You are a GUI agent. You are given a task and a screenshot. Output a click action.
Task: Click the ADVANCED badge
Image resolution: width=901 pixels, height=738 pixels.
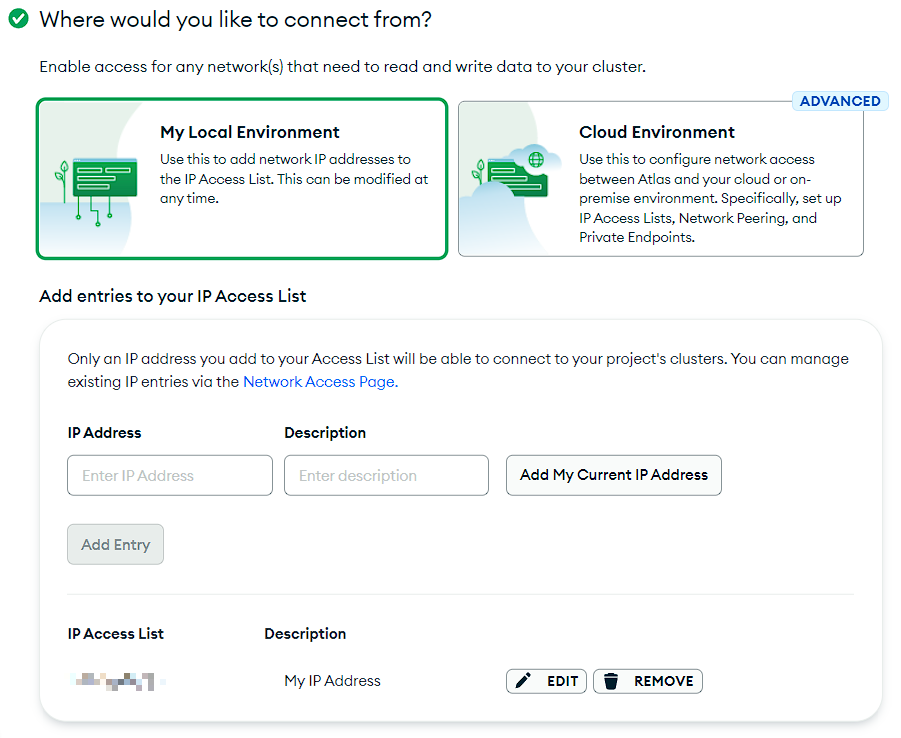(840, 100)
